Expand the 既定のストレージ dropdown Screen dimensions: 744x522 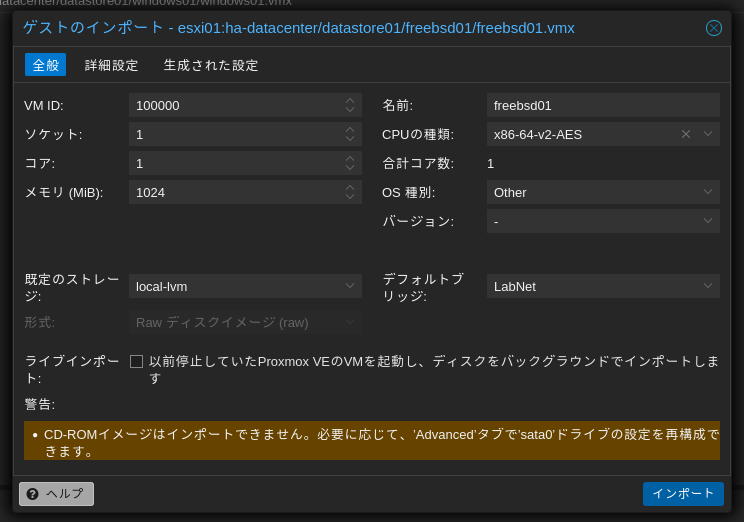click(350, 286)
